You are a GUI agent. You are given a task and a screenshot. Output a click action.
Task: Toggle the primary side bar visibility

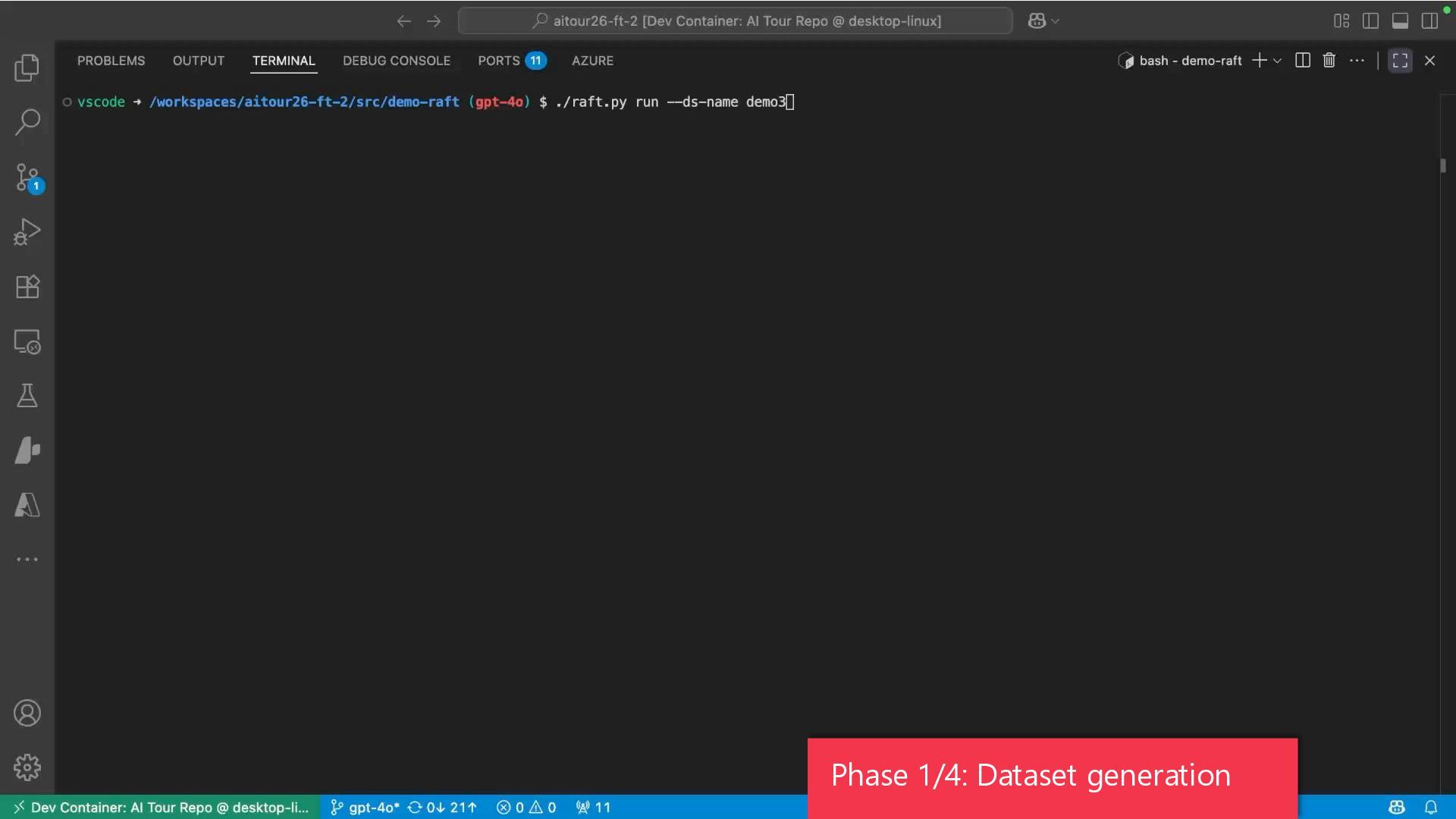pyautogui.click(x=1370, y=21)
